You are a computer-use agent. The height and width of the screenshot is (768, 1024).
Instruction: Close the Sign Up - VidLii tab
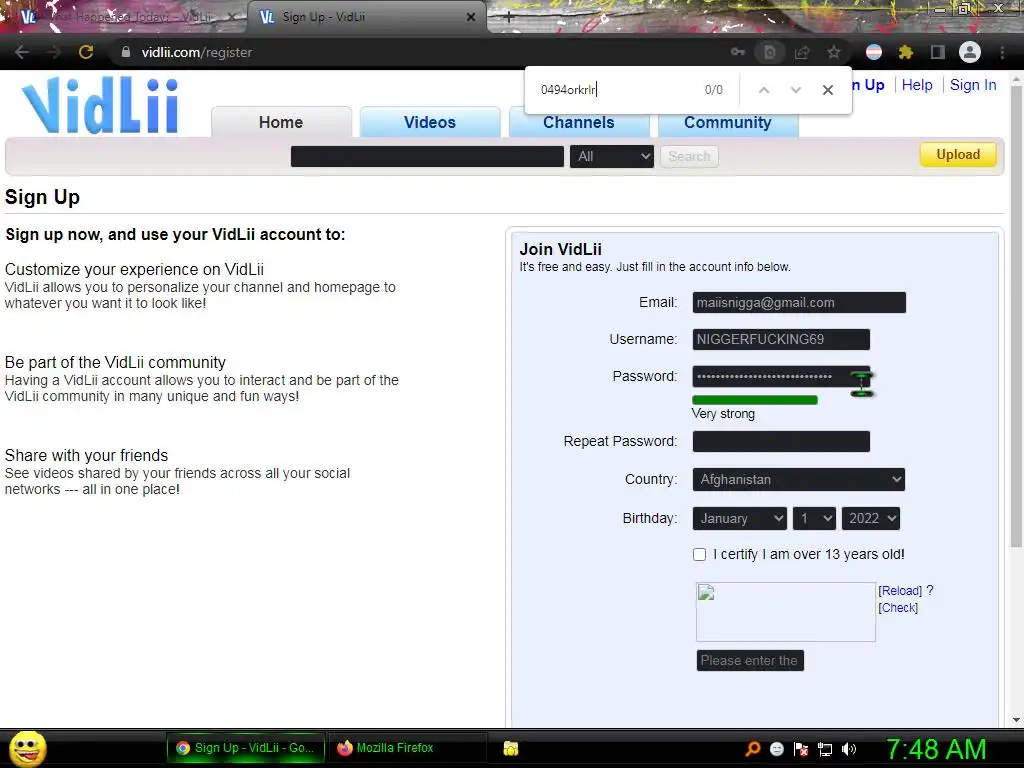pyautogui.click(x=471, y=18)
